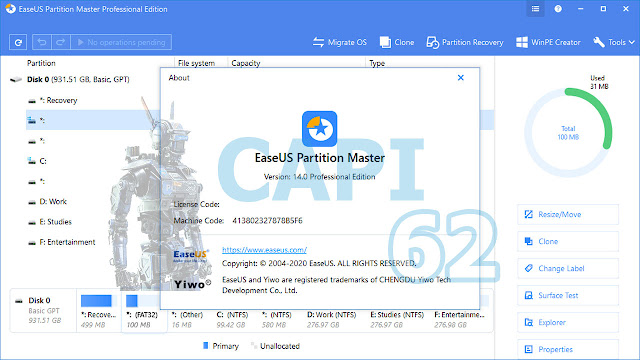Select E: Studies NTFS disk map block
Image resolution: width=640 pixels, height=360 pixels.
pyautogui.click(x=397, y=320)
